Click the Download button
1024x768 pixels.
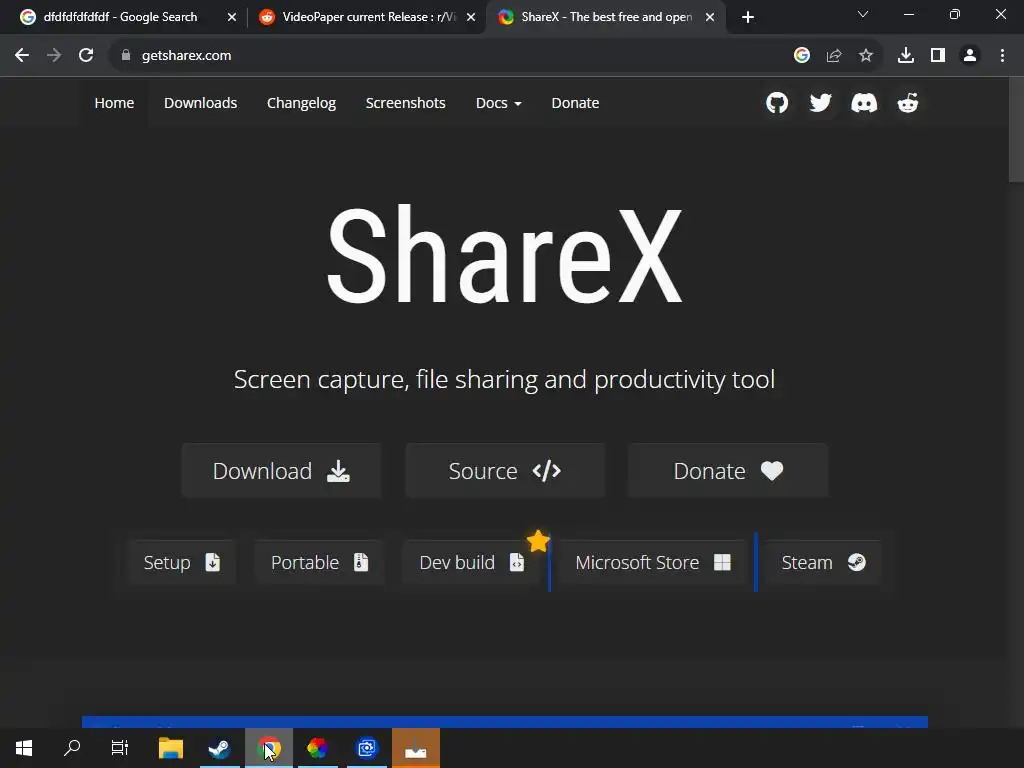click(x=281, y=471)
